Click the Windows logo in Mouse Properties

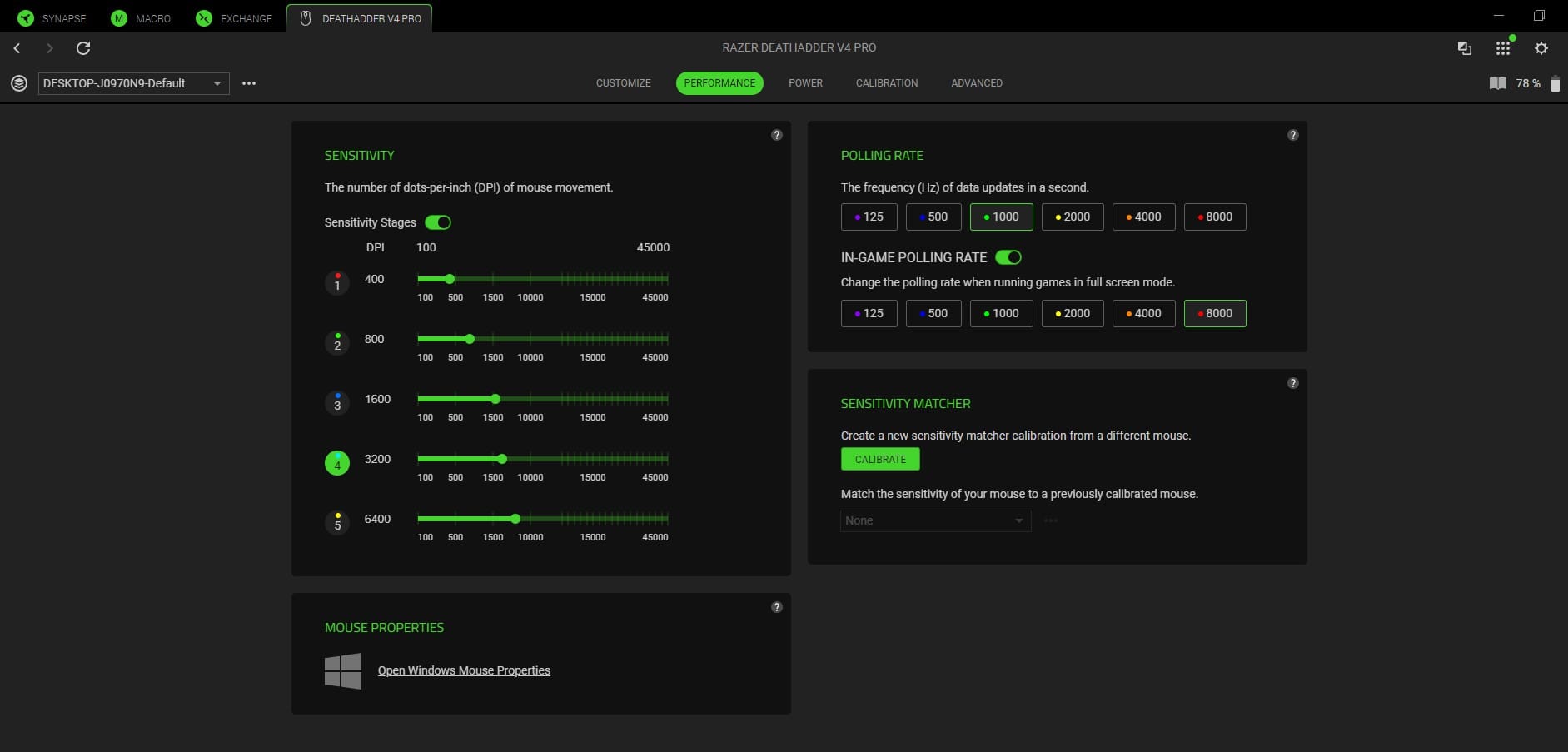pos(343,670)
